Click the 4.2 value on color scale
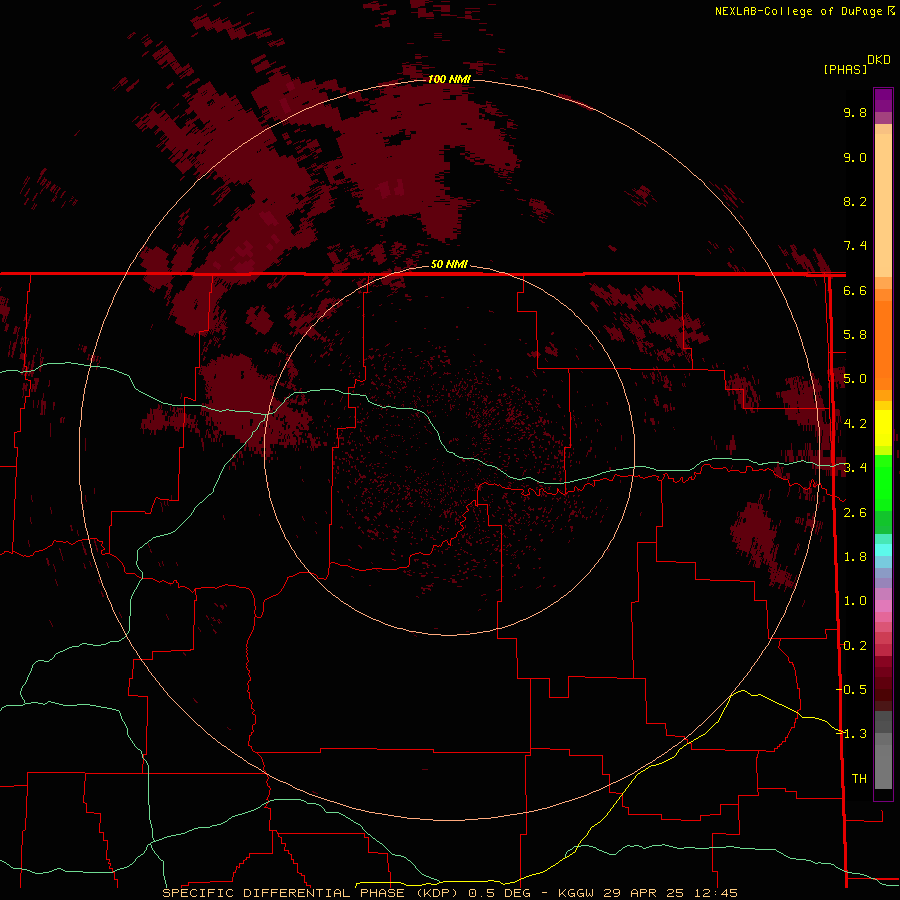Image resolution: width=900 pixels, height=900 pixels. coord(855,424)
